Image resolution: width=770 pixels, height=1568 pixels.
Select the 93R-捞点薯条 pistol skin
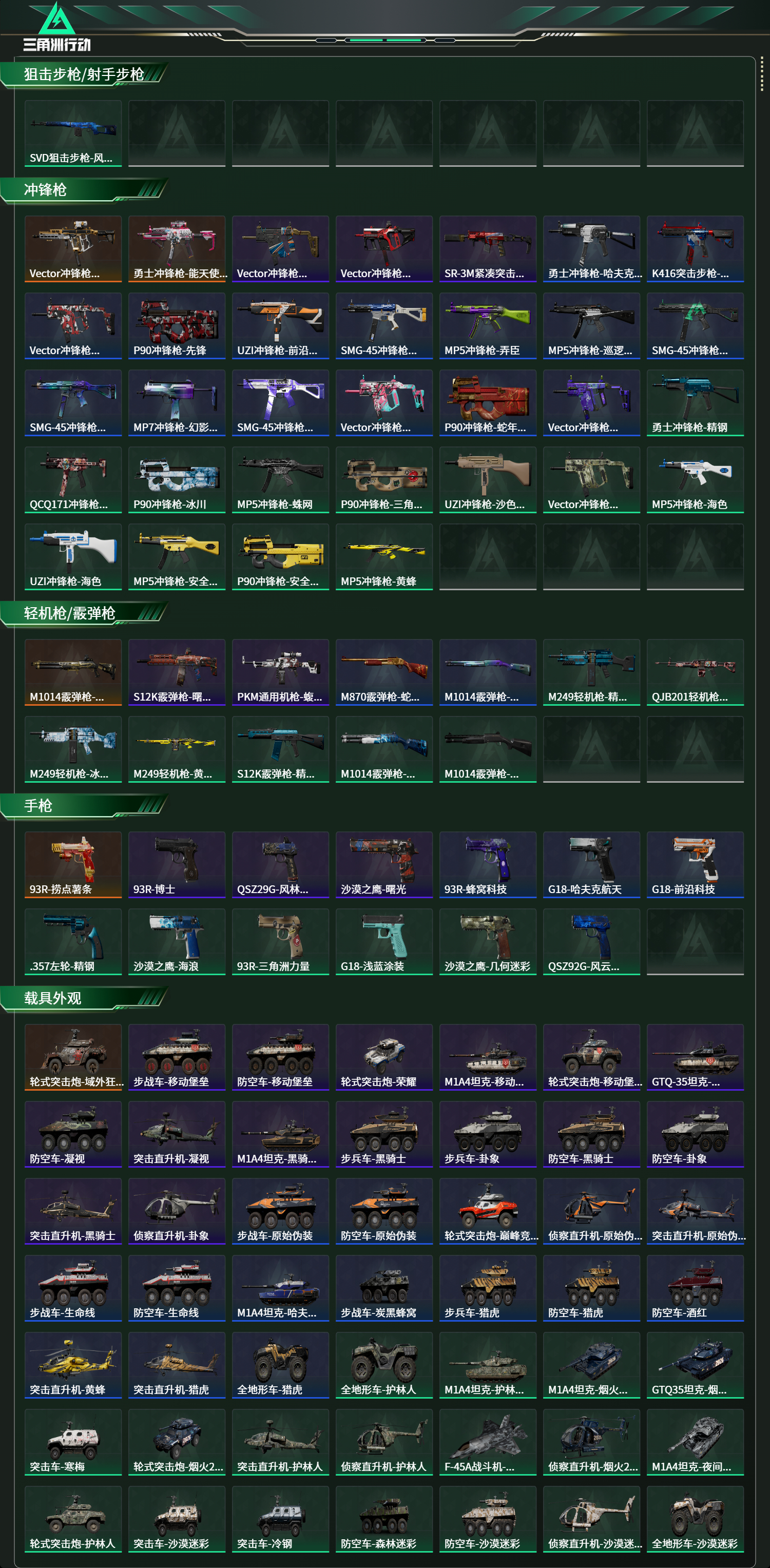pos(73,865)
